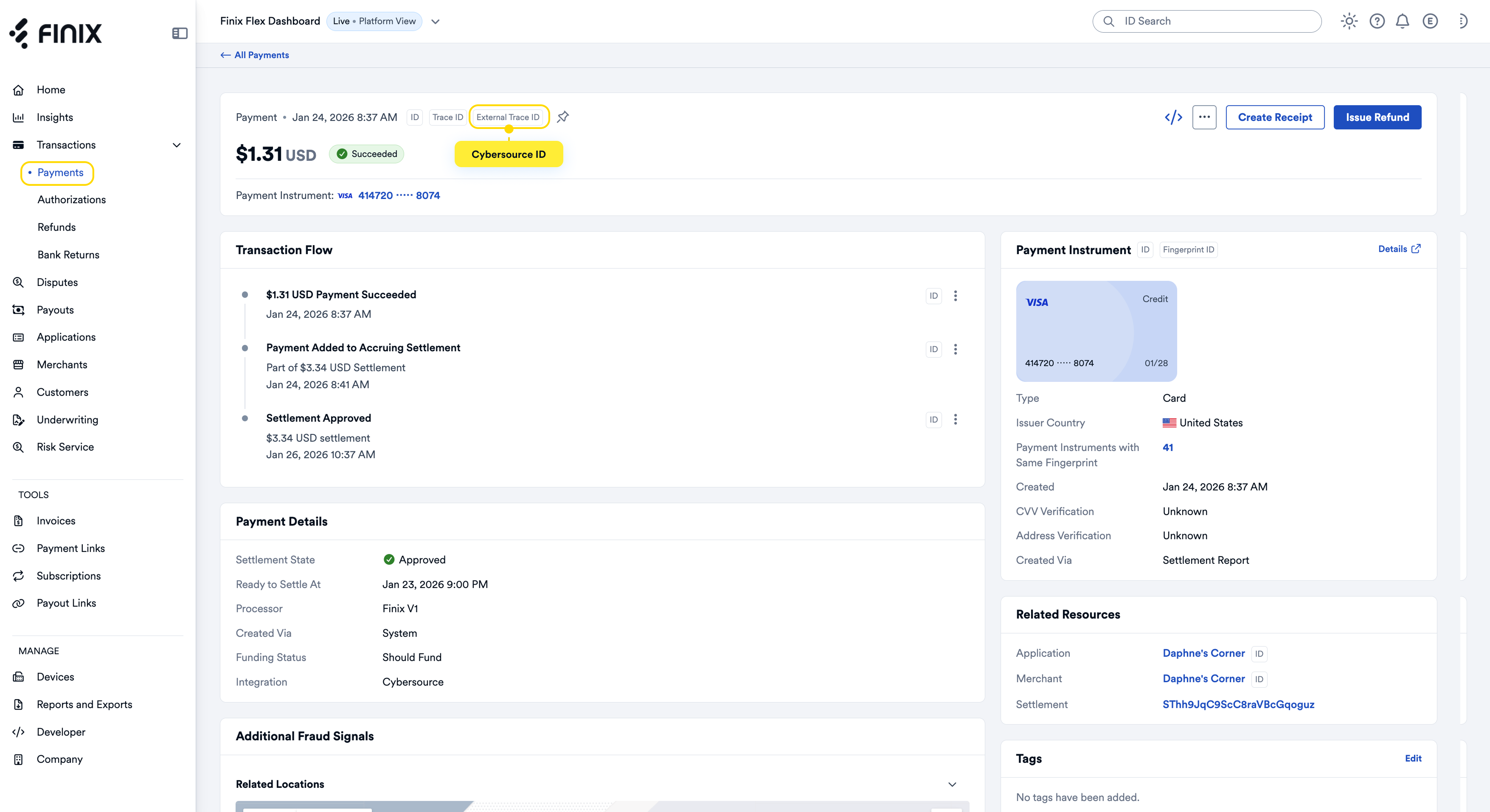
Task: Open the help question mark icon
Action: 1377,21
